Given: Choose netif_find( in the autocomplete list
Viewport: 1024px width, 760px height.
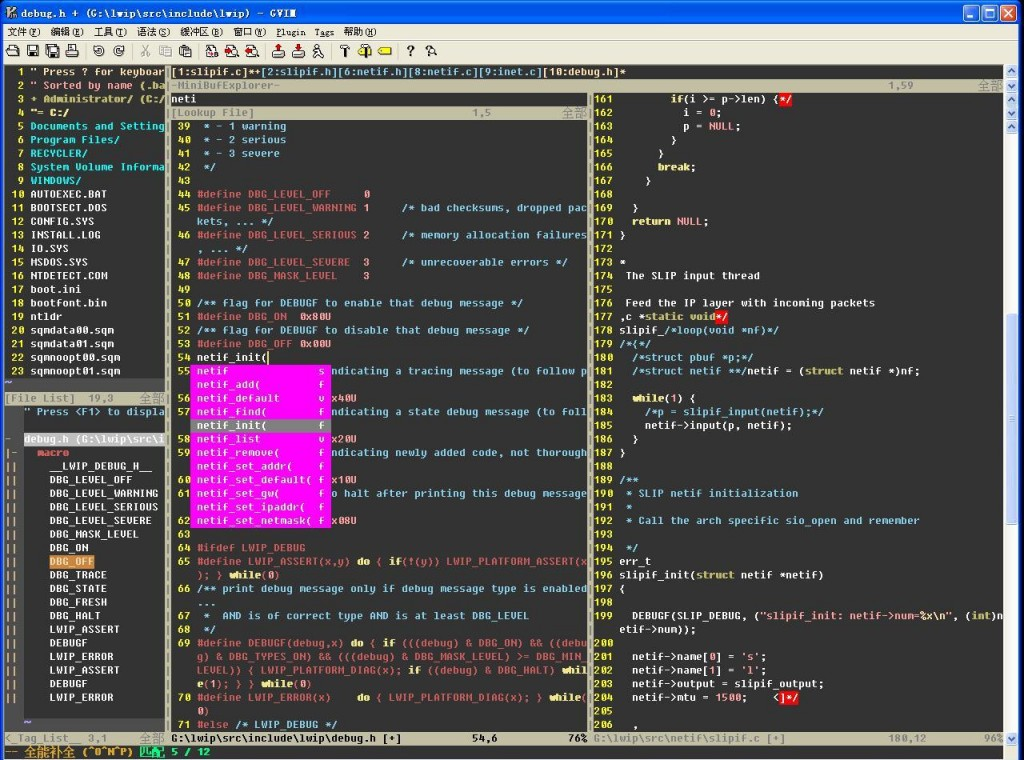Looking at the screenshot, I should [x=231, y=412].
